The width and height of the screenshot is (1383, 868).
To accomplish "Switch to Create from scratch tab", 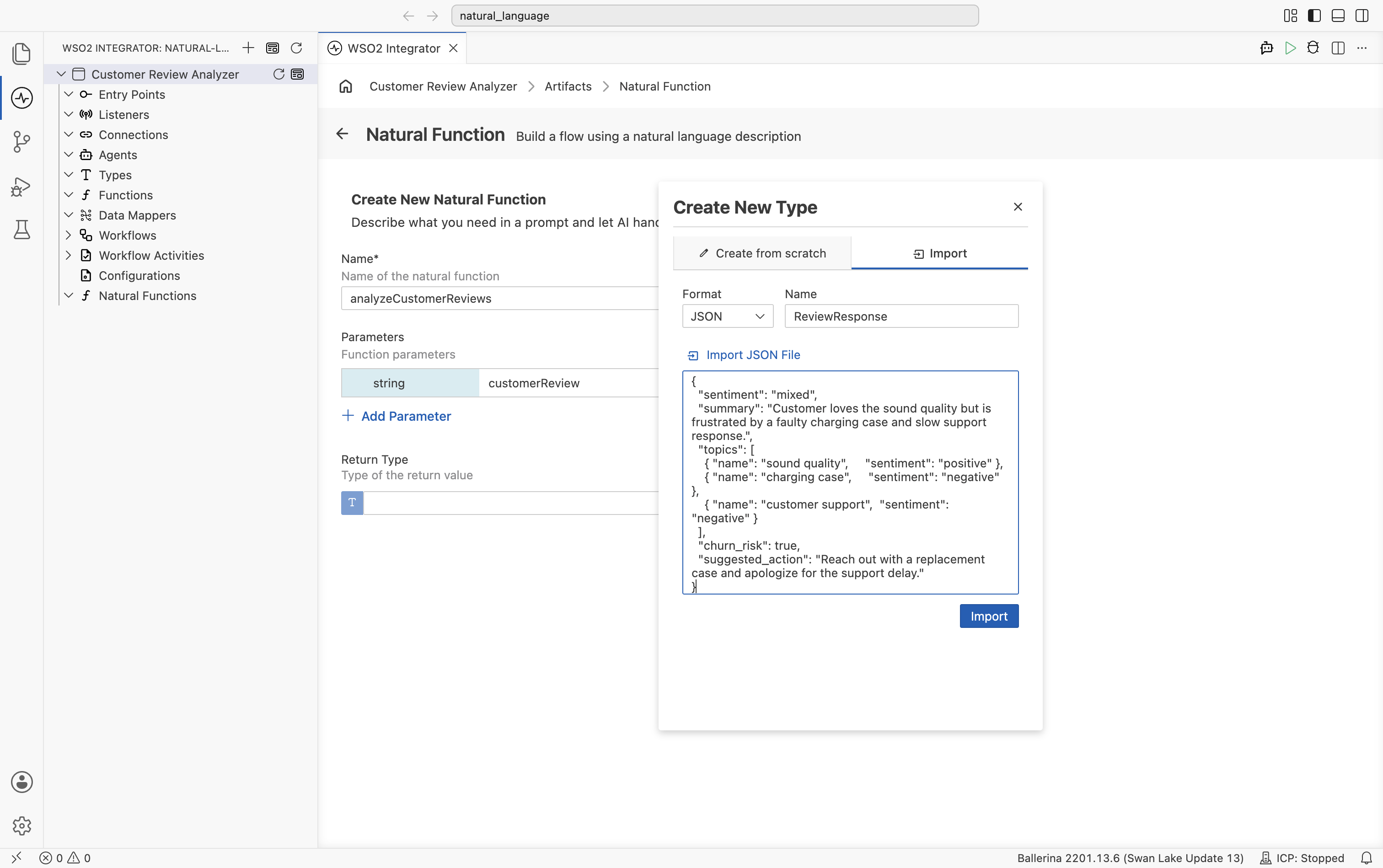I will pos(762,253).
